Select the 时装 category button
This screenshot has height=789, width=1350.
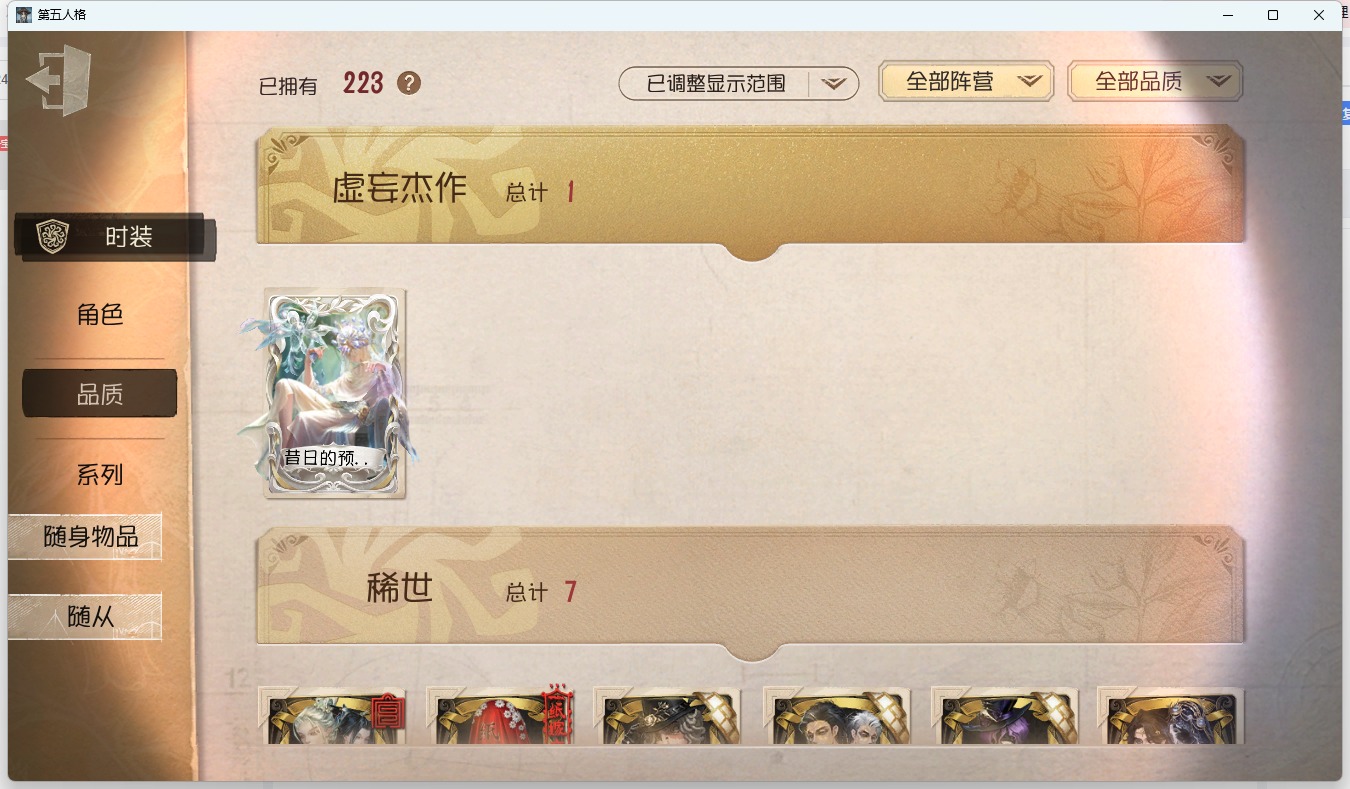115,238
